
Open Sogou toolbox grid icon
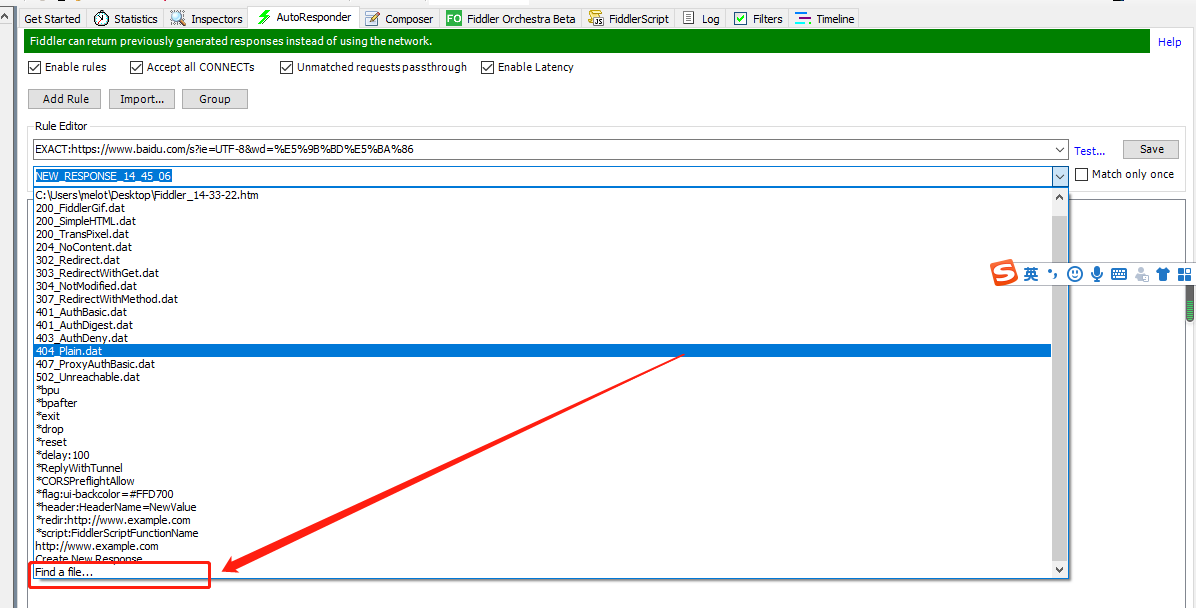1185,275
